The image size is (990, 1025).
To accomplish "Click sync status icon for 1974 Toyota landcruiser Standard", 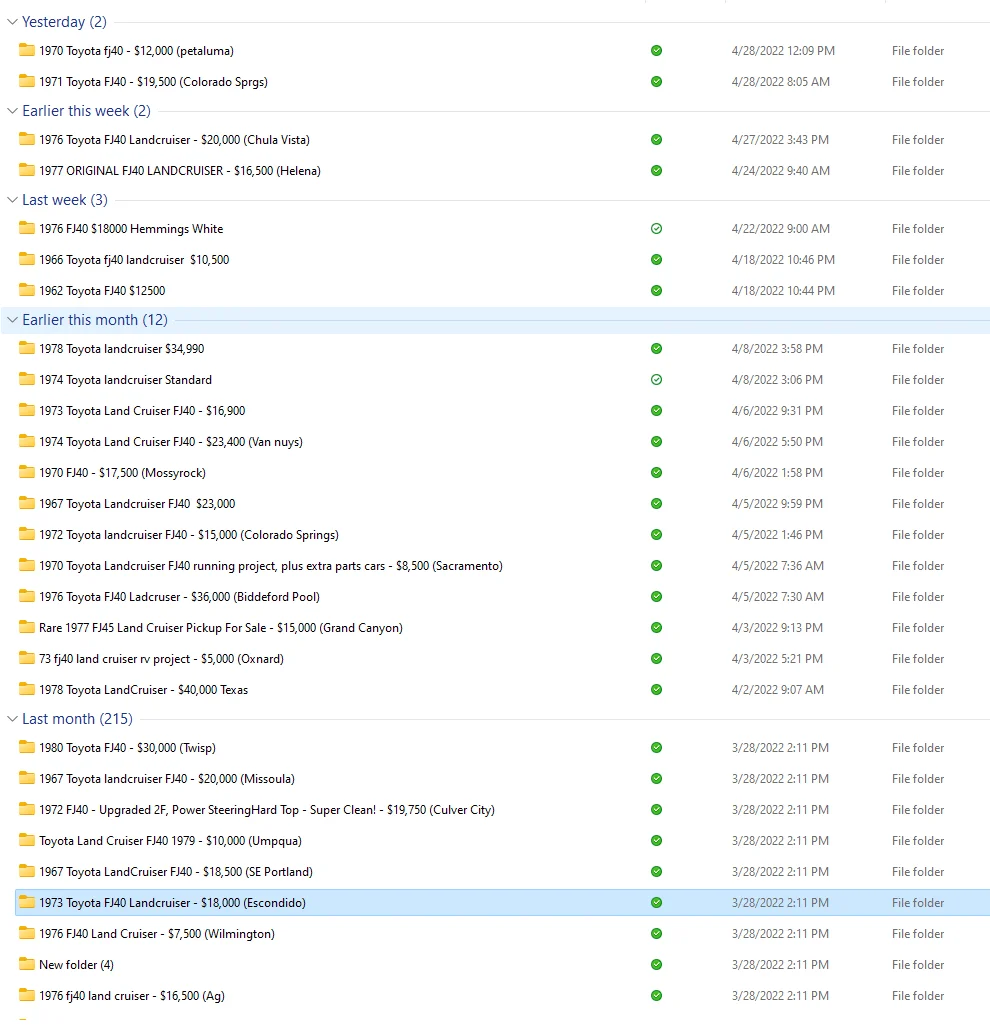I will [x=656, y=380].
